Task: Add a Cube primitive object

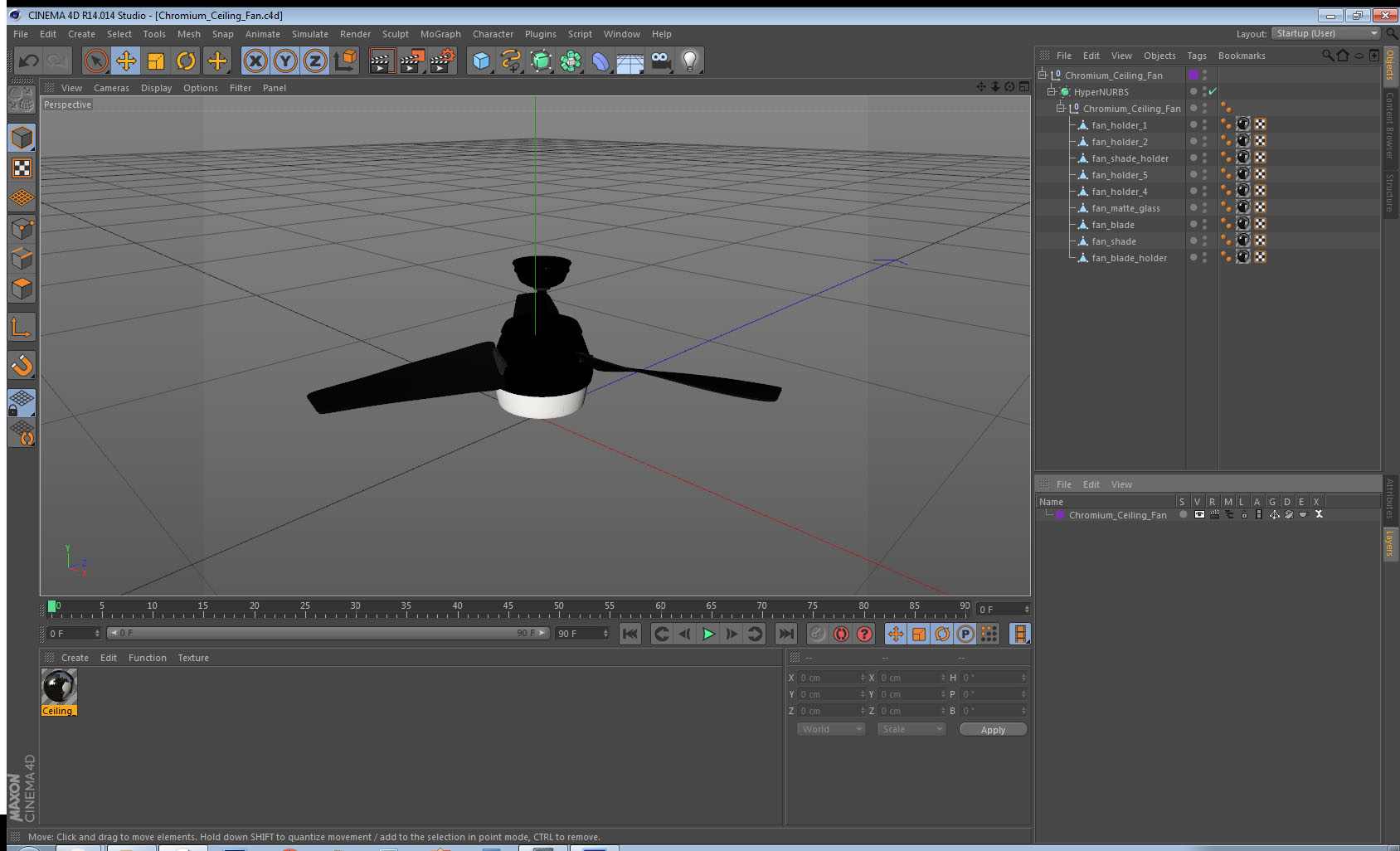Action: tap(481, 61)
